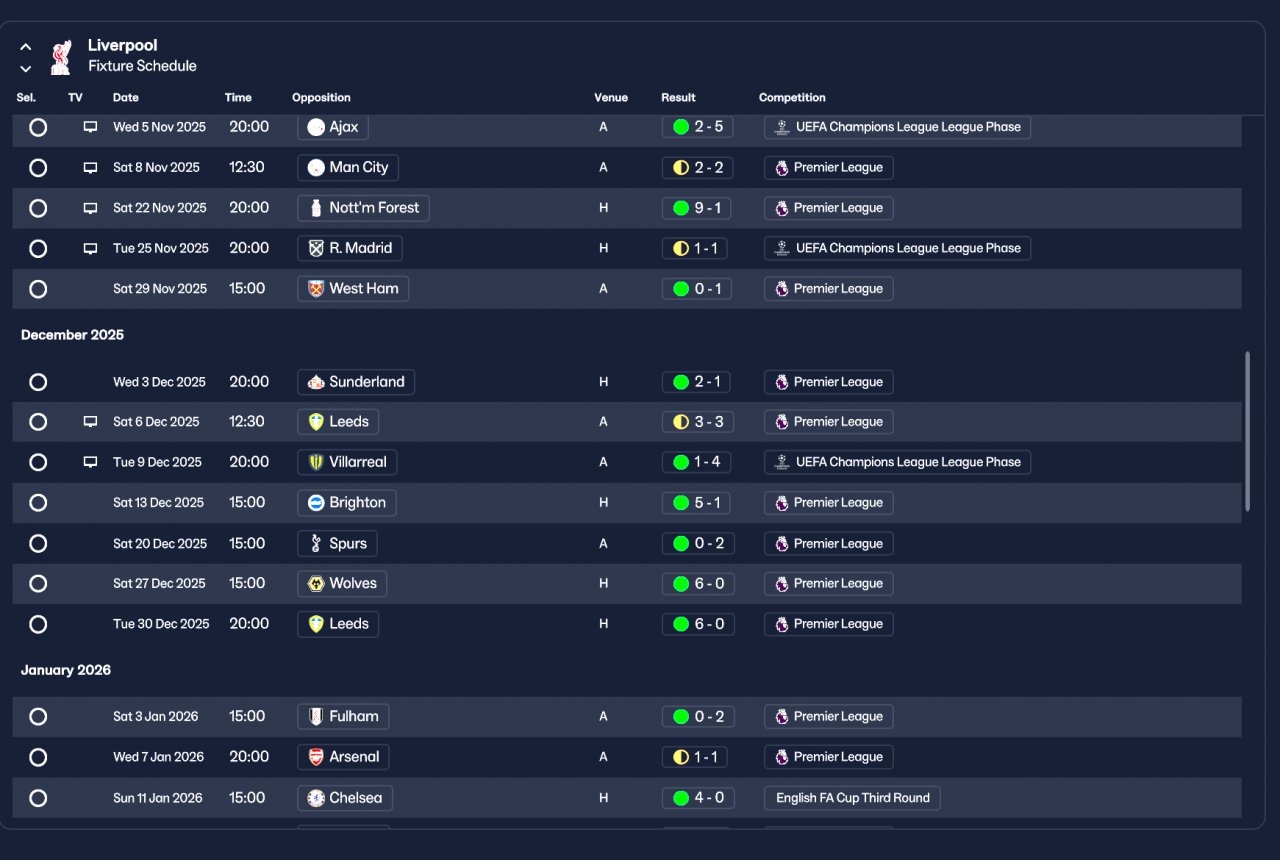Sort by the Competition column header

(x=792, y=98)
